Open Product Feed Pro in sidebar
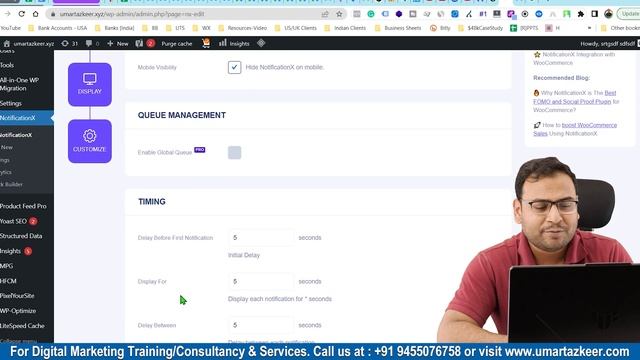Image resolution: width=640 pixels, height=360 pixels. click(x=23, y=207)
